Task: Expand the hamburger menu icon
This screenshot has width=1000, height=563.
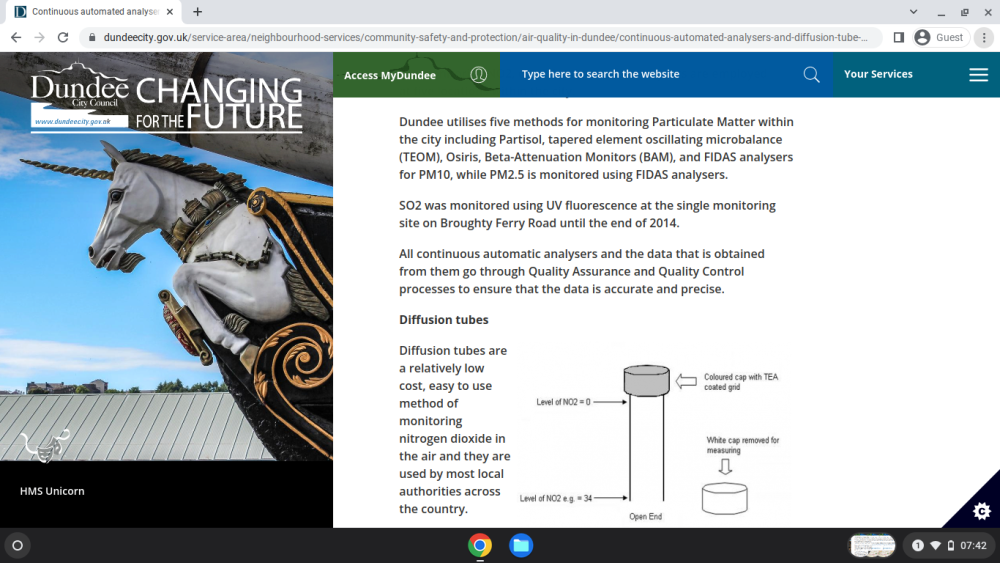Action: 978,75
